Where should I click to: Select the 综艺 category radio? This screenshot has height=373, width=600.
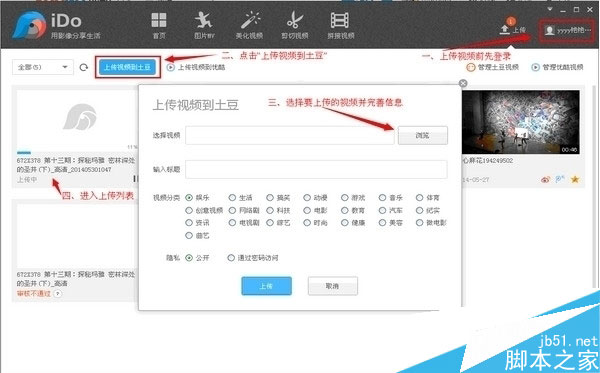270,223
